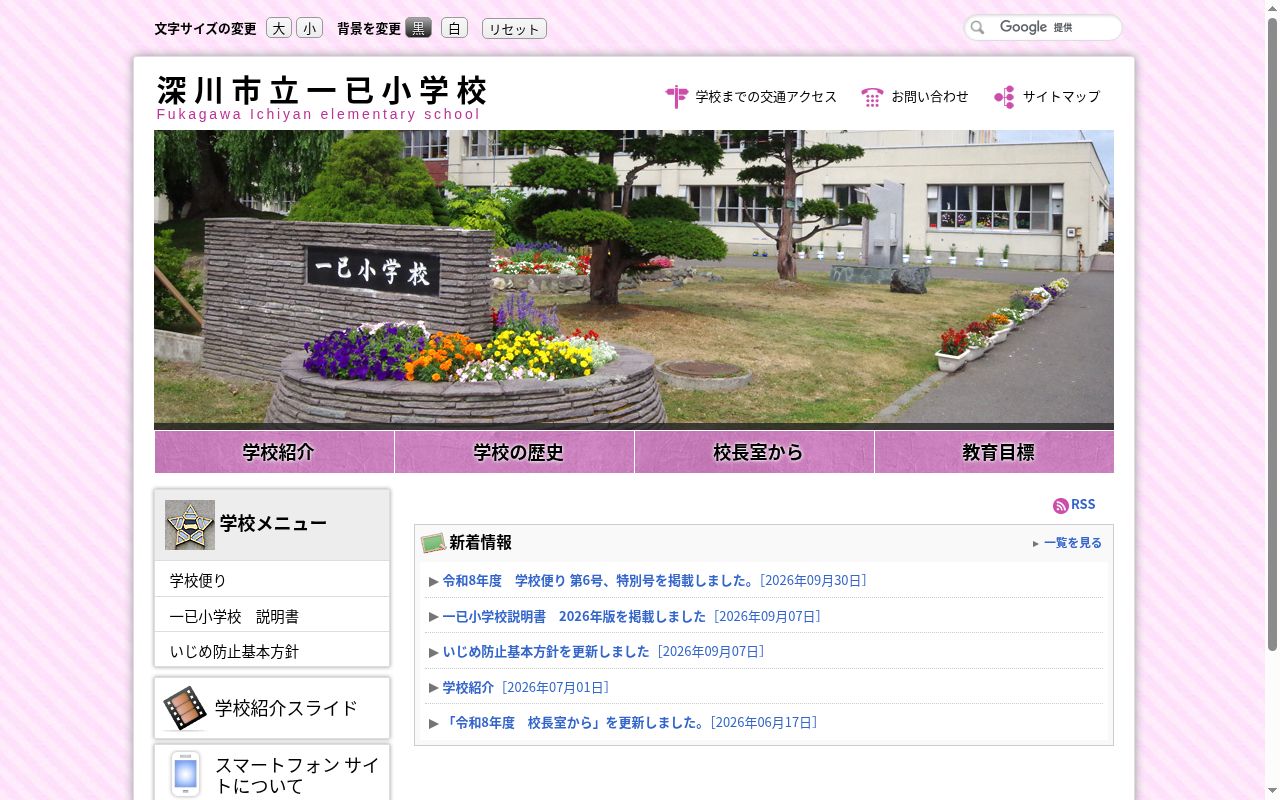Select the 校長室から navigation tab

pos(755,452)
